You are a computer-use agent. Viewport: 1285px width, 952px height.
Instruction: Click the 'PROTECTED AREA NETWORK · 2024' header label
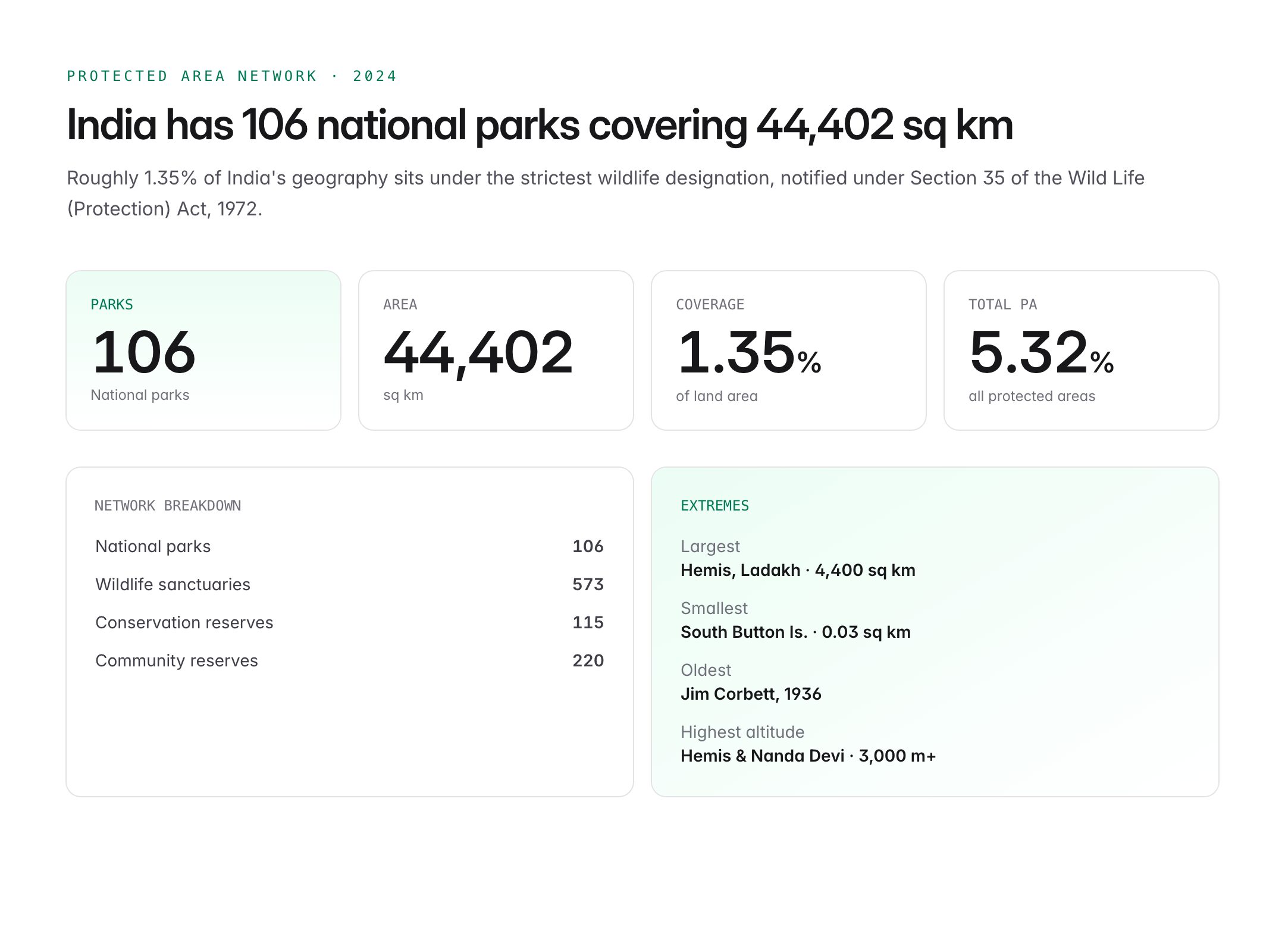point(231,76)
